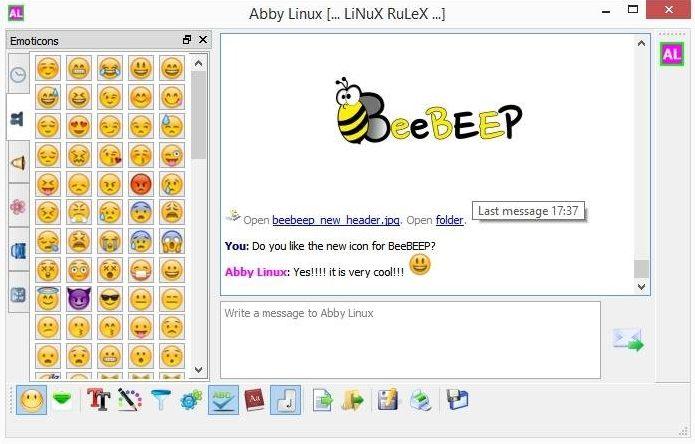Viewport: 695px width, 444px height.
Task: Insert the heart eyes emoticon
Action: [78, 126]
